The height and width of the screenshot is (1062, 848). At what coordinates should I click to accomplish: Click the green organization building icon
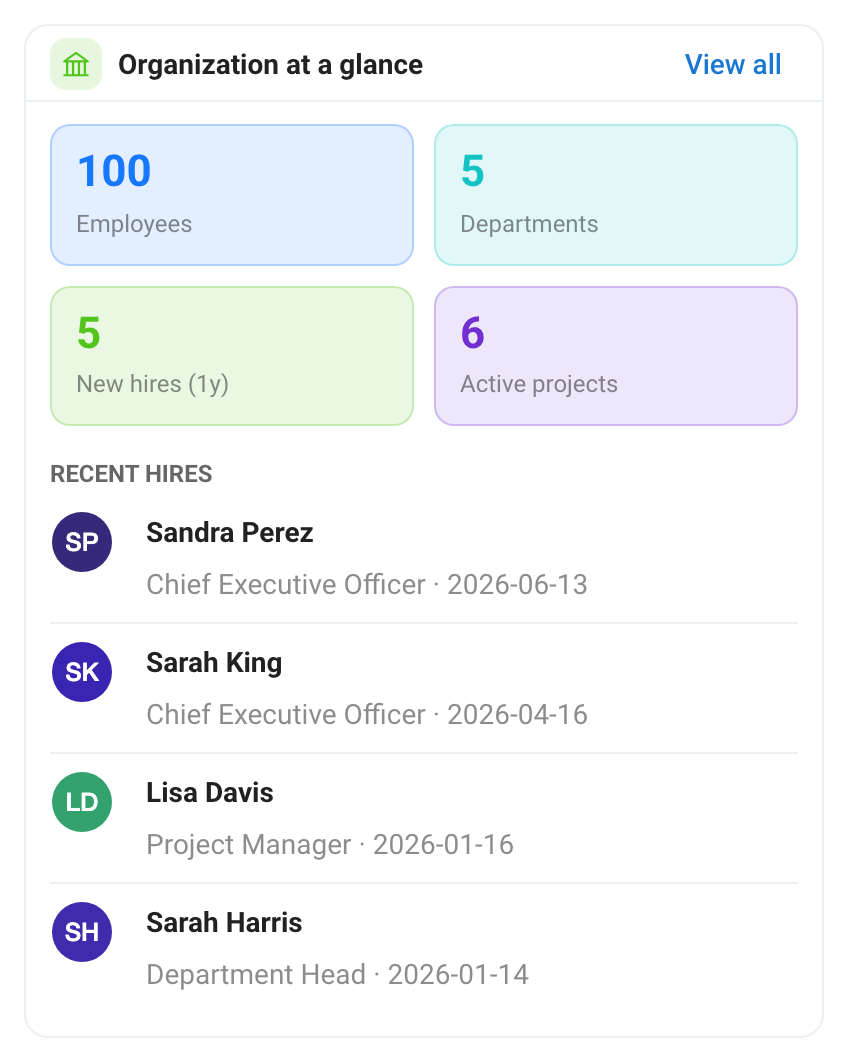76,64
